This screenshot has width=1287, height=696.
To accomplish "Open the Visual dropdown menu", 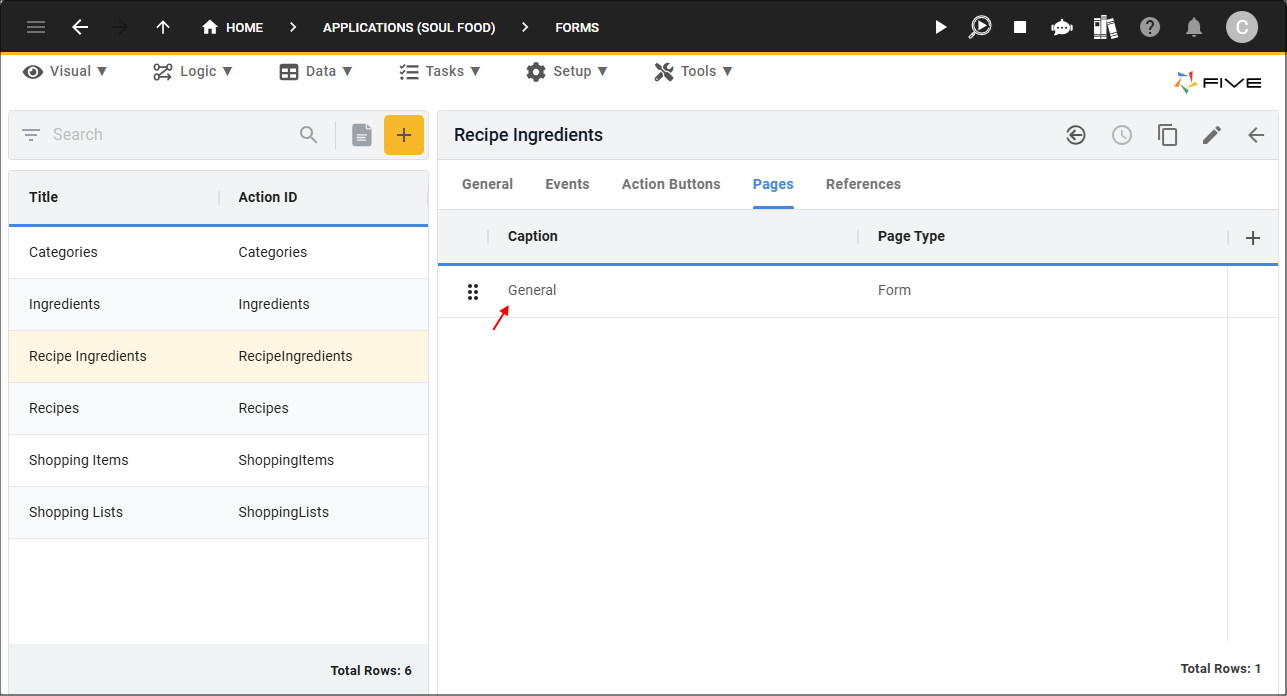I will point(65,71).
